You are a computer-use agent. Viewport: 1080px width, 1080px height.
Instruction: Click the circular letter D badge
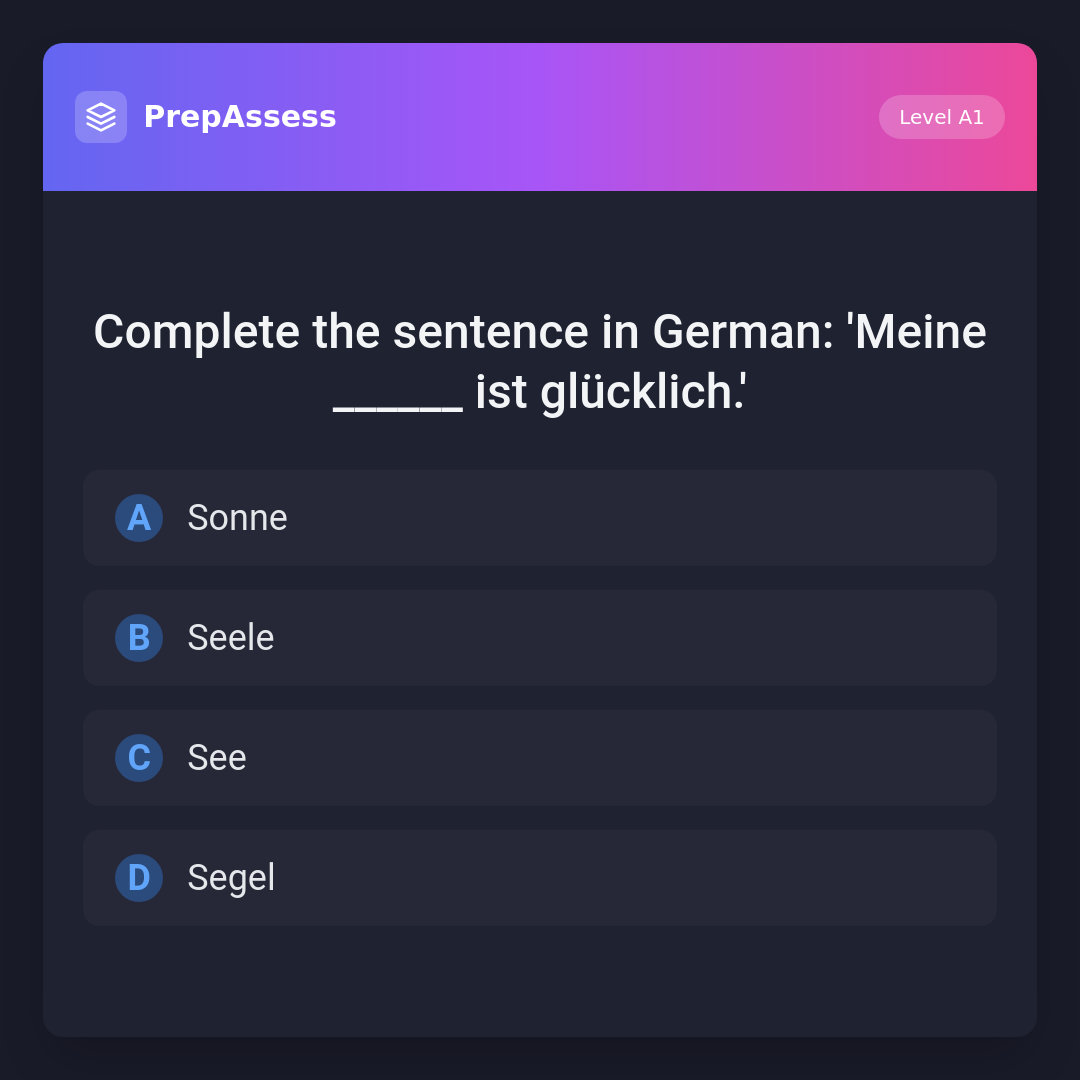[139, 878]
